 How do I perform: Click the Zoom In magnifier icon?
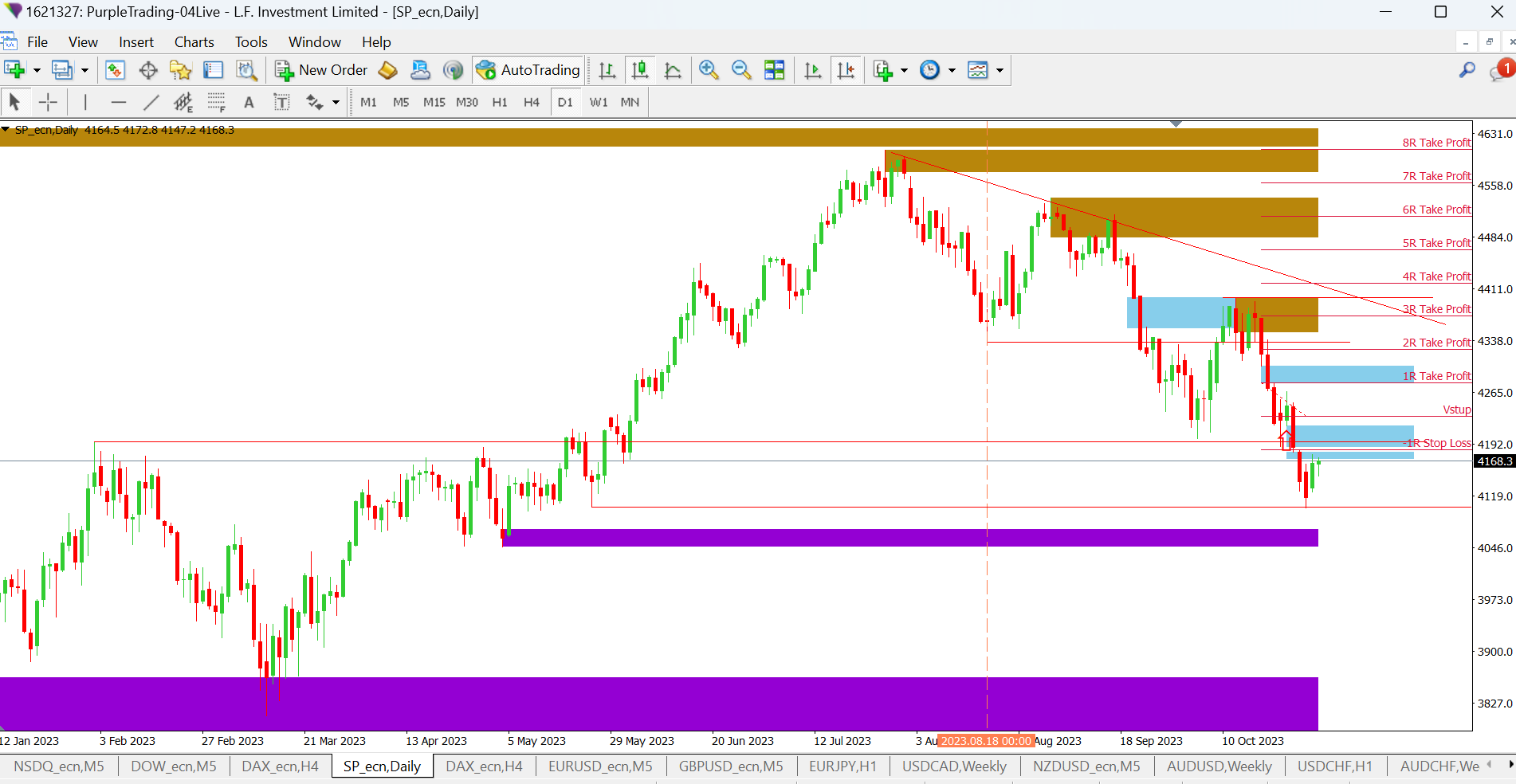(x=708, y=70)
